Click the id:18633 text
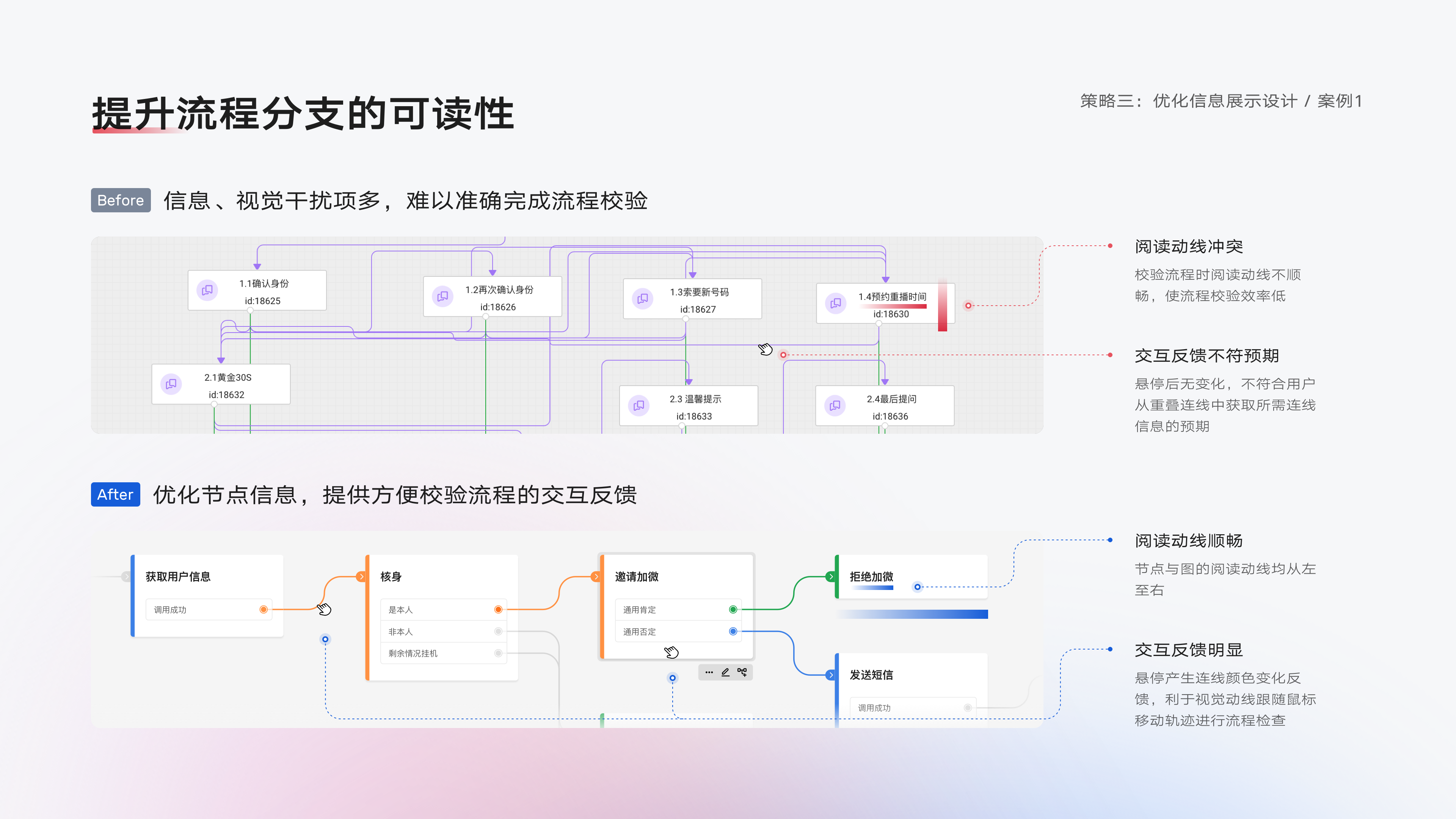 coord(694,416)
